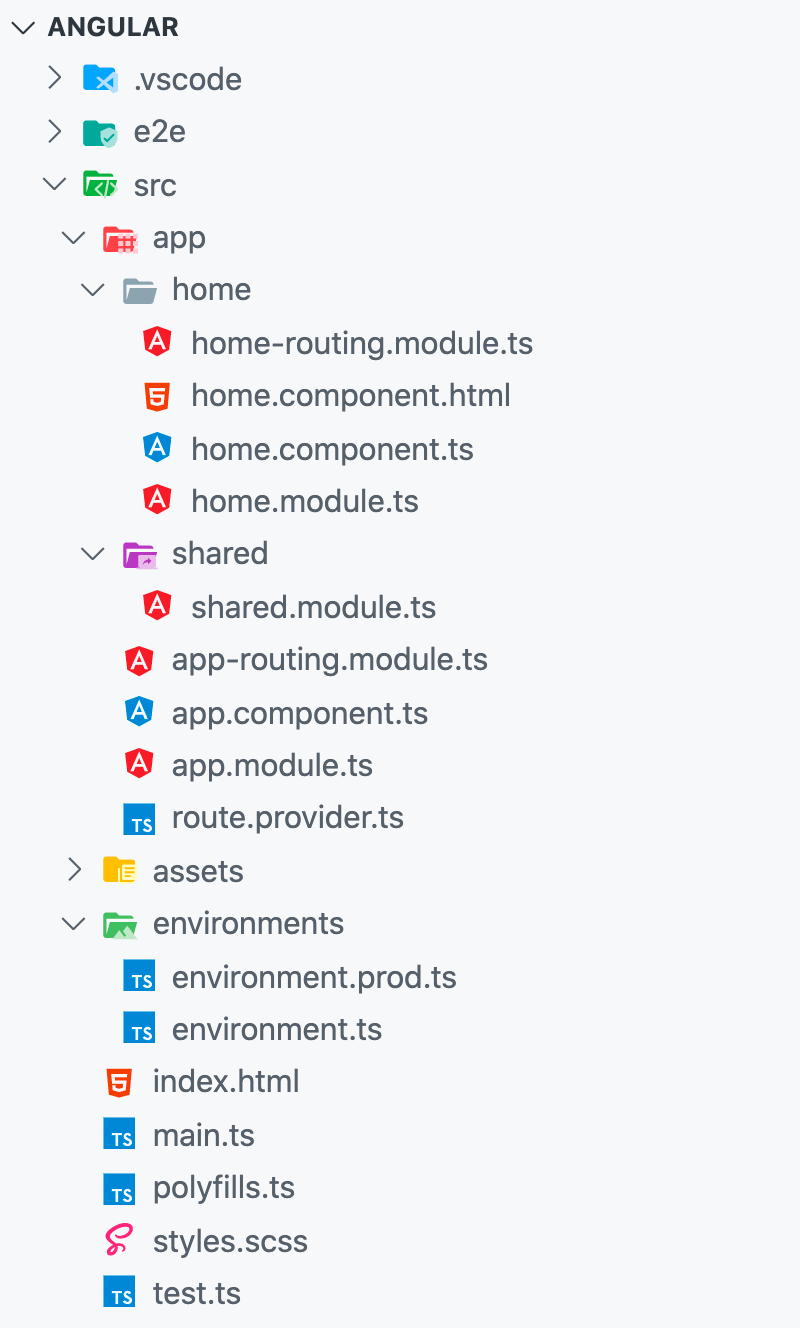Image resolution: width=800 pixels, height=1328 pixels.
Task: Expand the assets folder
Action: point(73,870)
